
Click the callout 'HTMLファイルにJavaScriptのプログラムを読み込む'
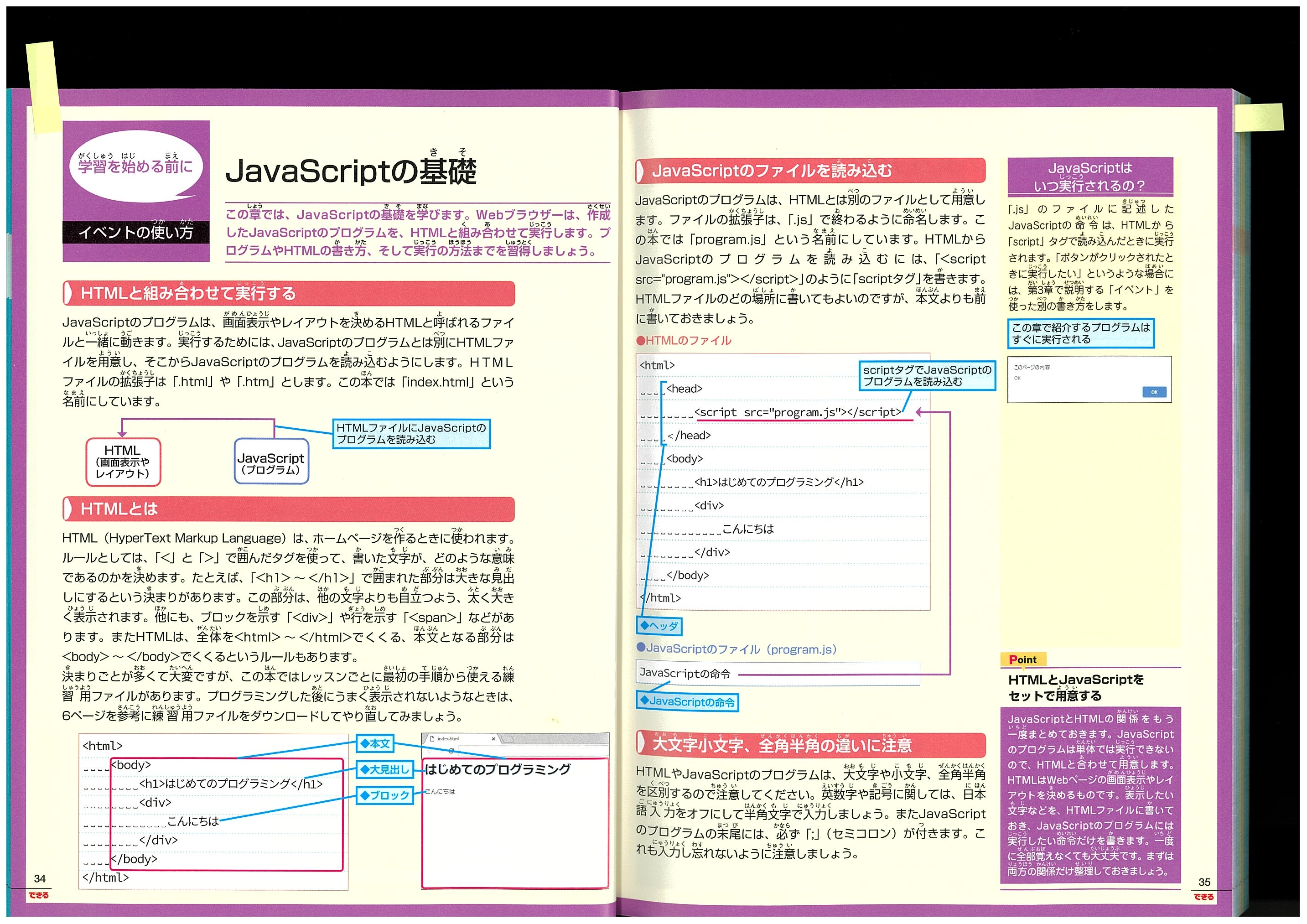click(411, 433)
